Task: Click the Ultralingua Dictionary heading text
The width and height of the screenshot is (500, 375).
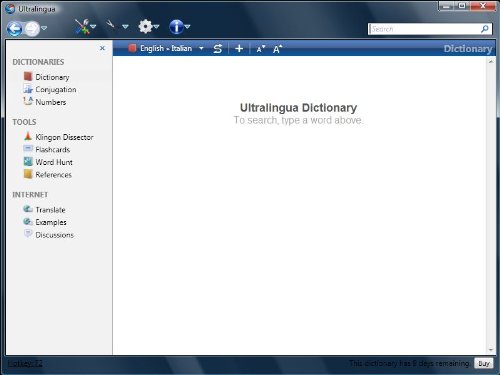Action: [298, 108]
